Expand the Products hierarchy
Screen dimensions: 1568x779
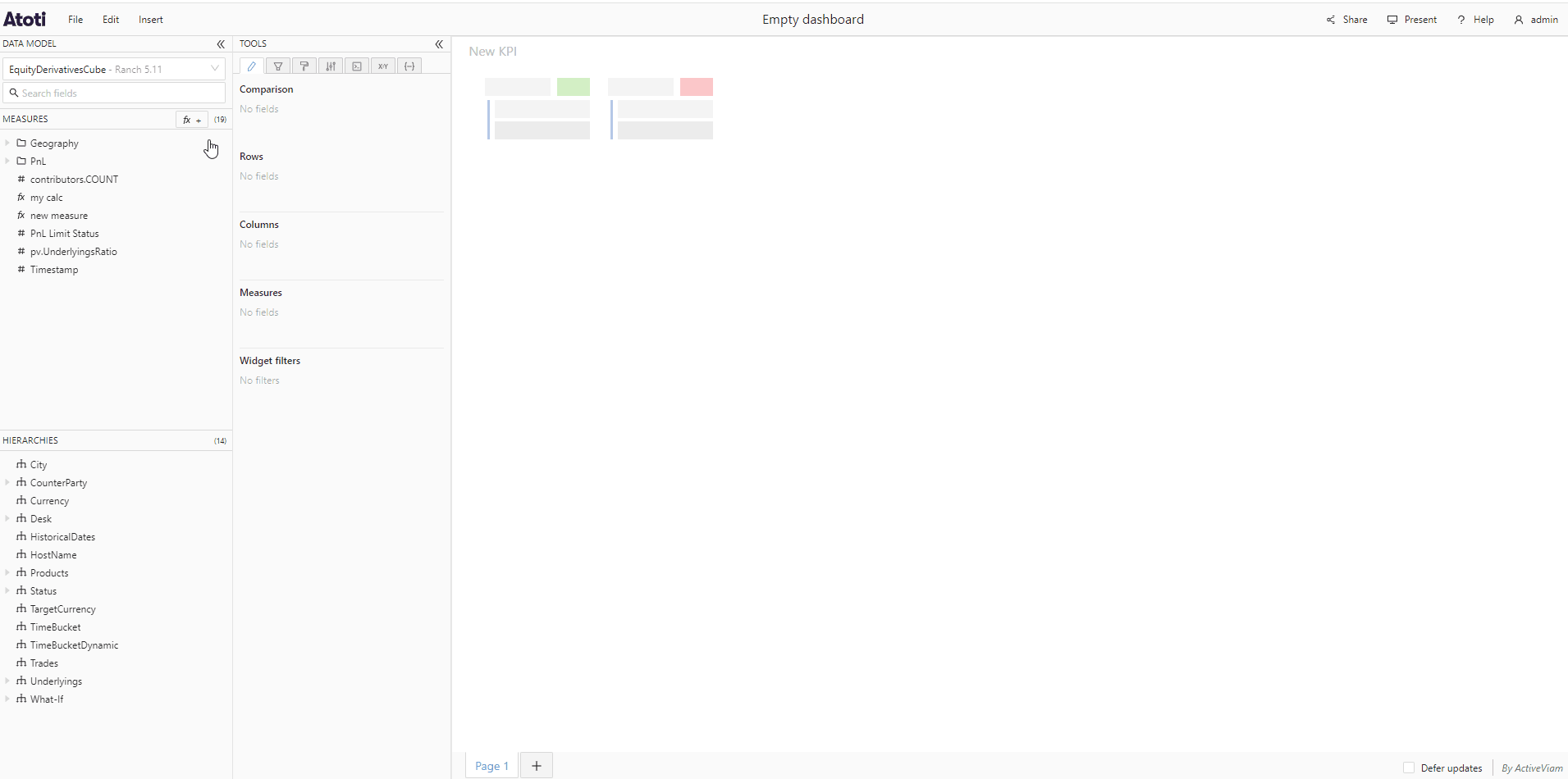pyautogui.click(x=7, y=572)
